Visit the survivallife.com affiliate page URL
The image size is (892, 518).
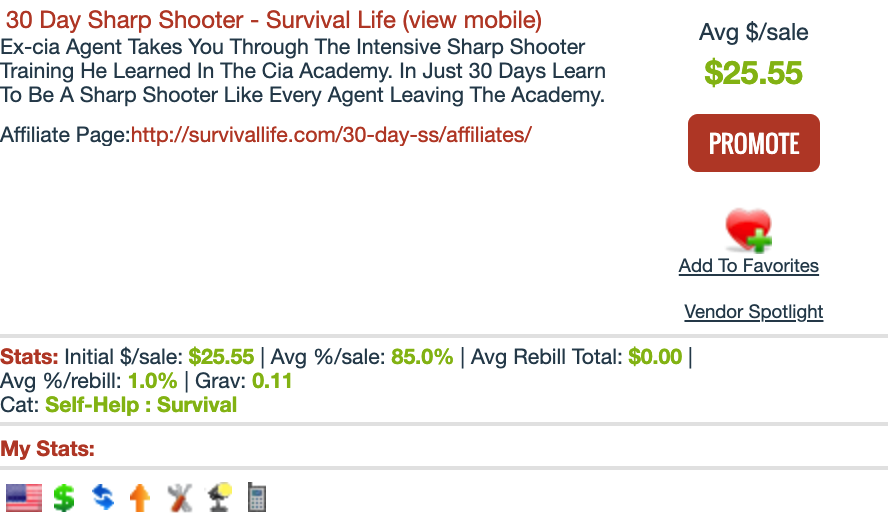point(331,135)
